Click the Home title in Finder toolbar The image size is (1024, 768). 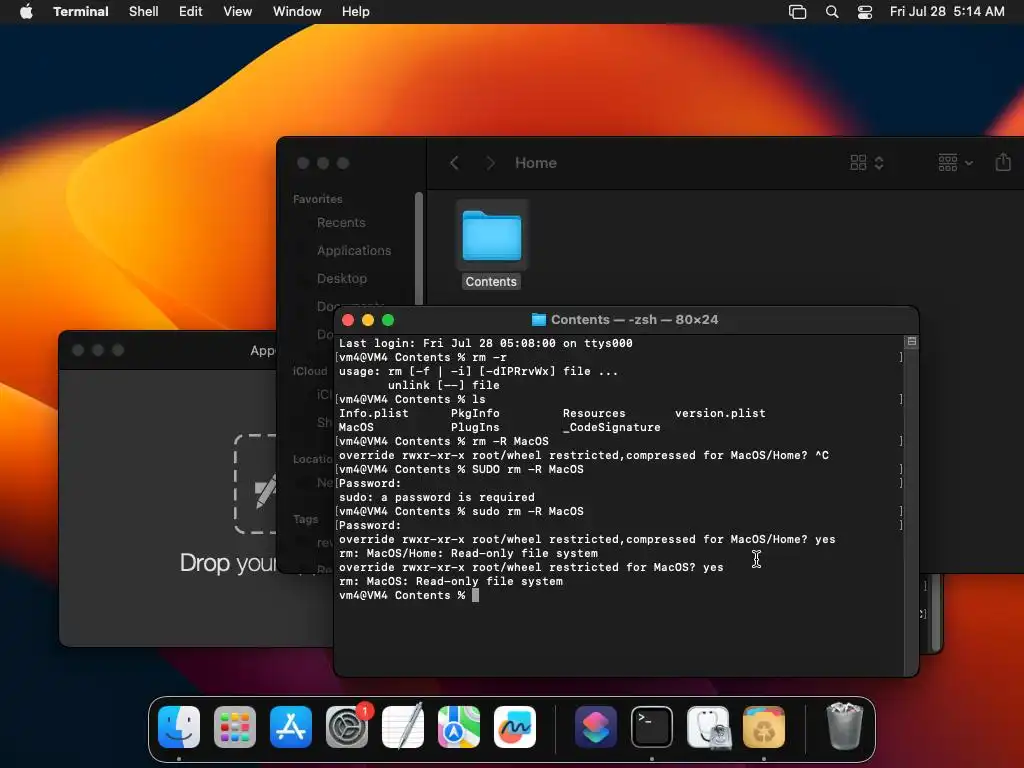(x=536, y=163)
